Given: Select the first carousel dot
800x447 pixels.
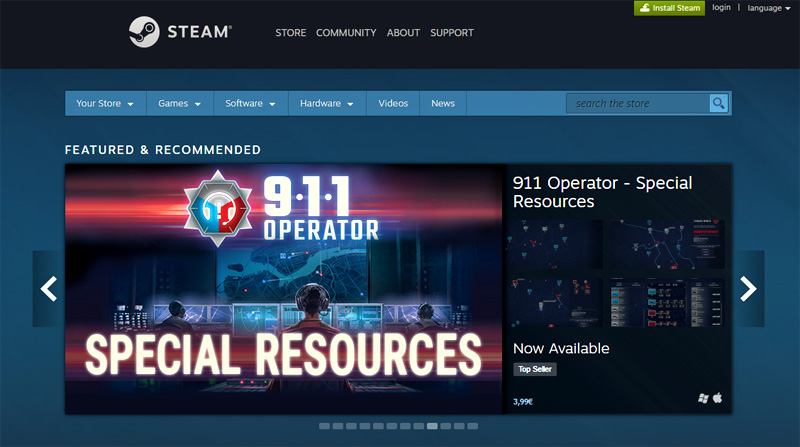Looking at the screenshot, I should pos(324,426).
